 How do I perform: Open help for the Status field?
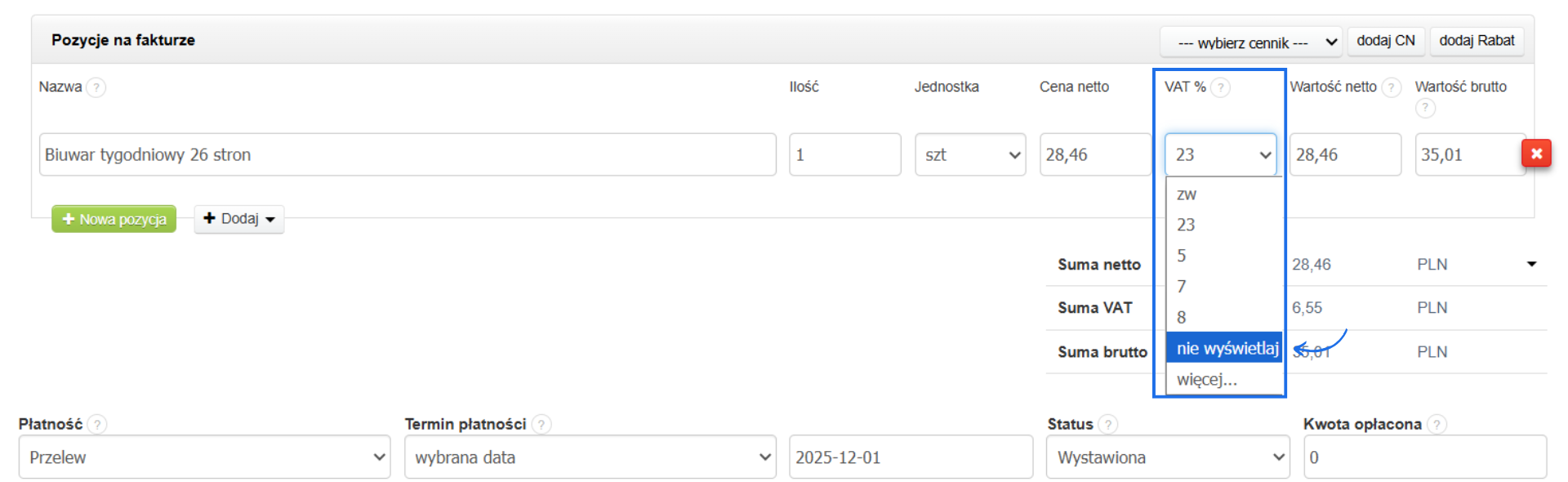tap(1108, 424)
